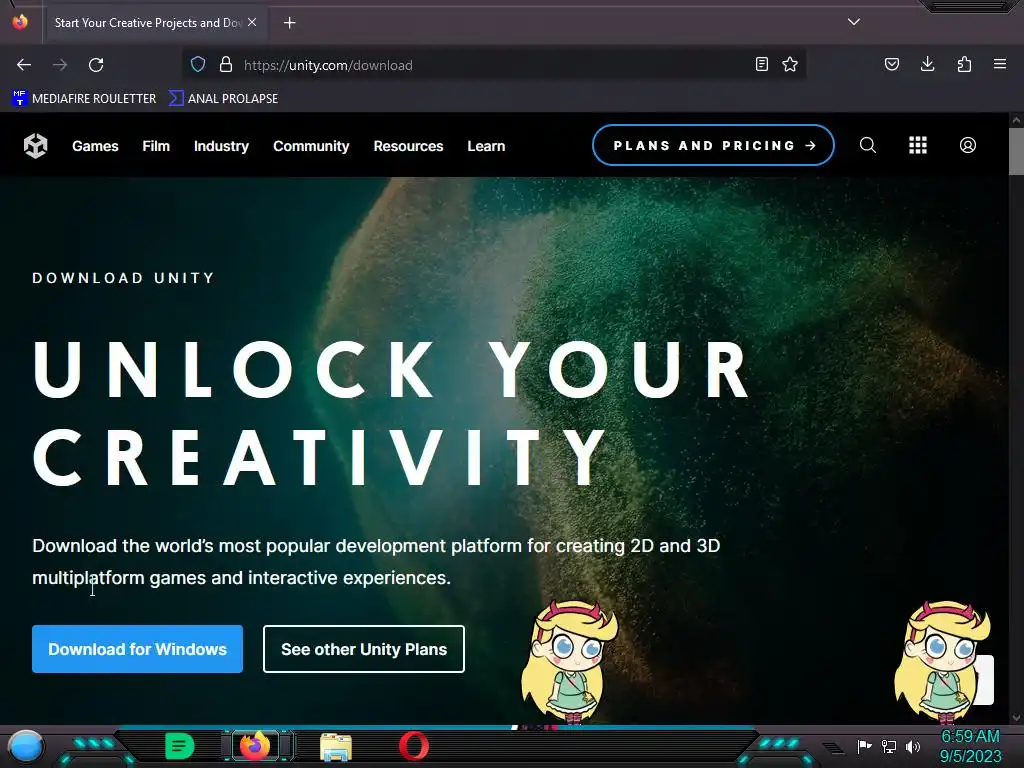The image size is (1024, 768).
Task: Open Unity site search
Action: coord(867,145)
